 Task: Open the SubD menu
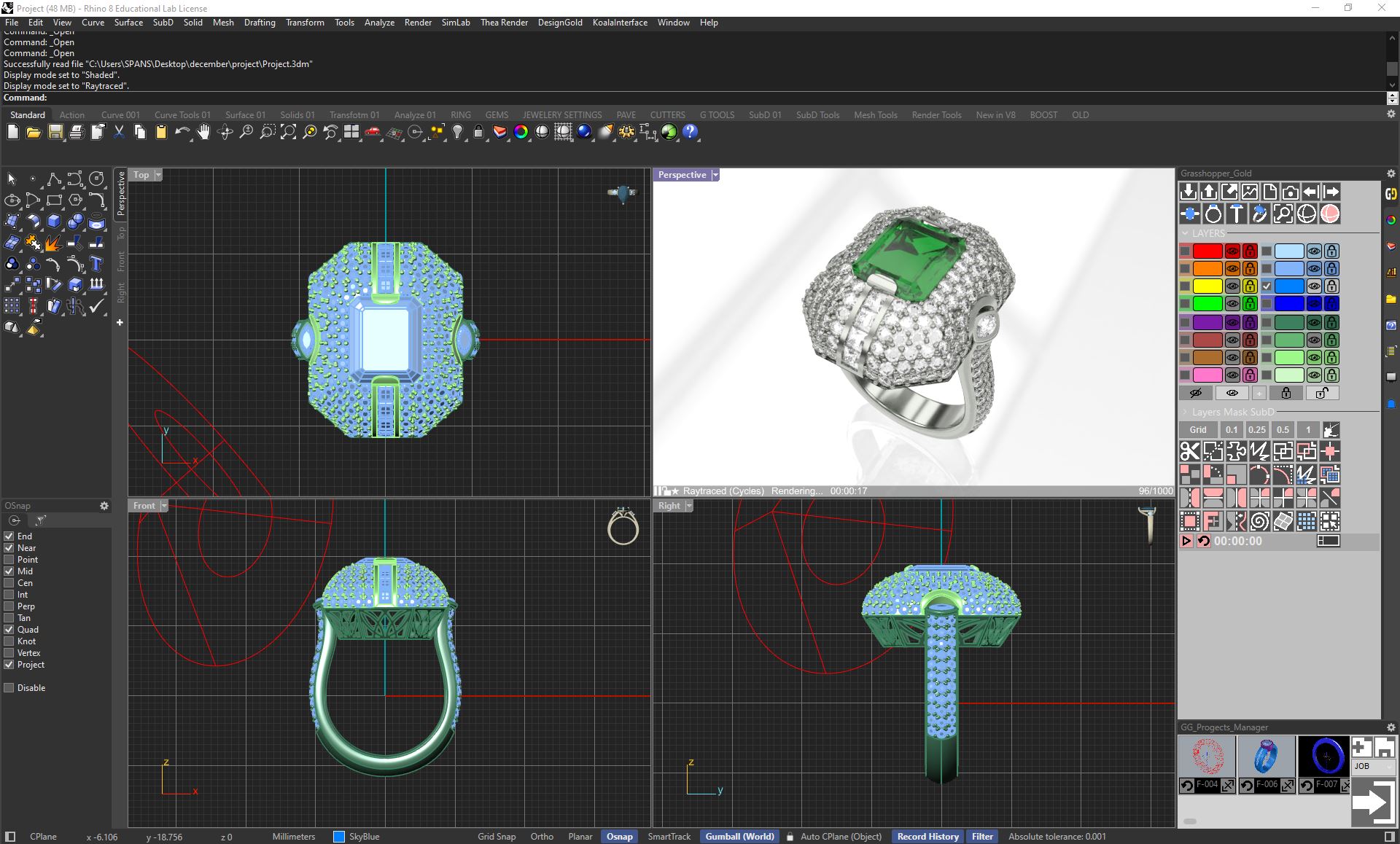(163, 23)
